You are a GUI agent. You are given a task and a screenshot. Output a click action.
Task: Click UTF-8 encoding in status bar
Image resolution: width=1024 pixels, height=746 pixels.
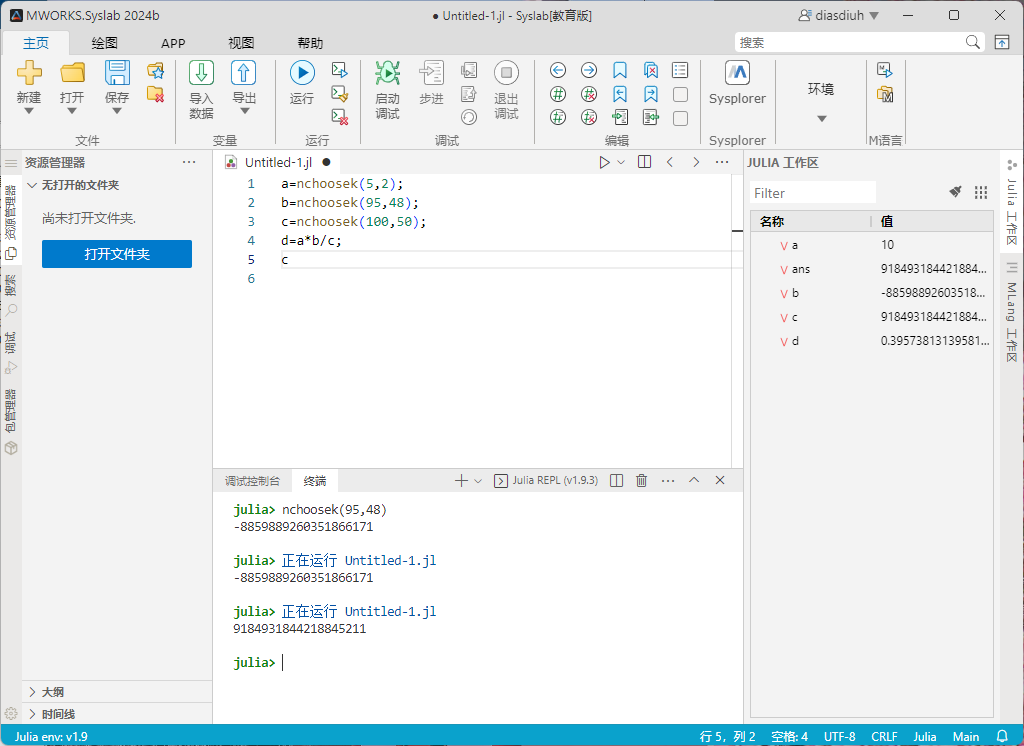[839, 736]
